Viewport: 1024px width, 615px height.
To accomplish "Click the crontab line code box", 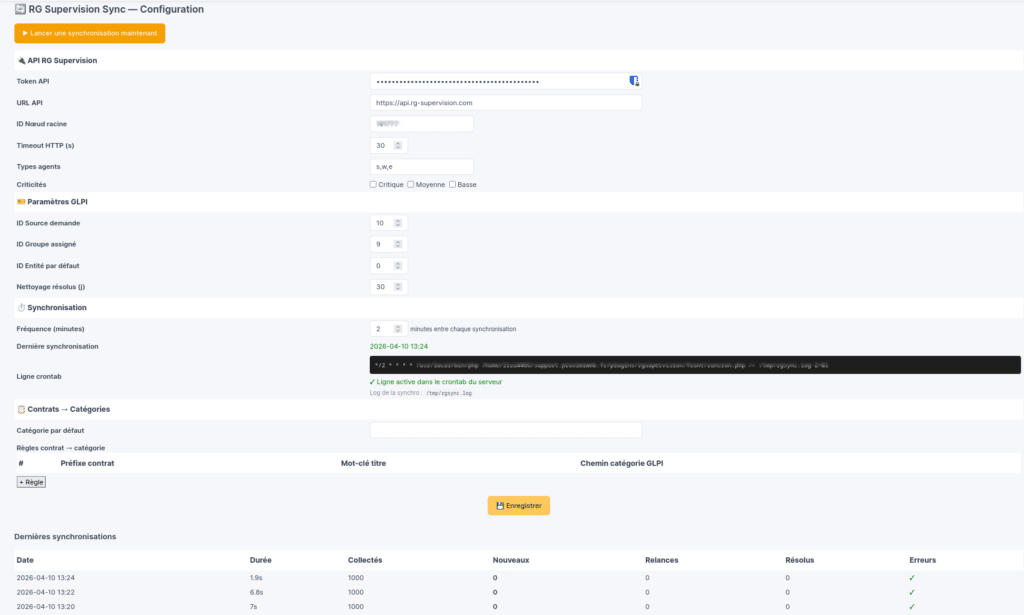I will tap(695, 365).
